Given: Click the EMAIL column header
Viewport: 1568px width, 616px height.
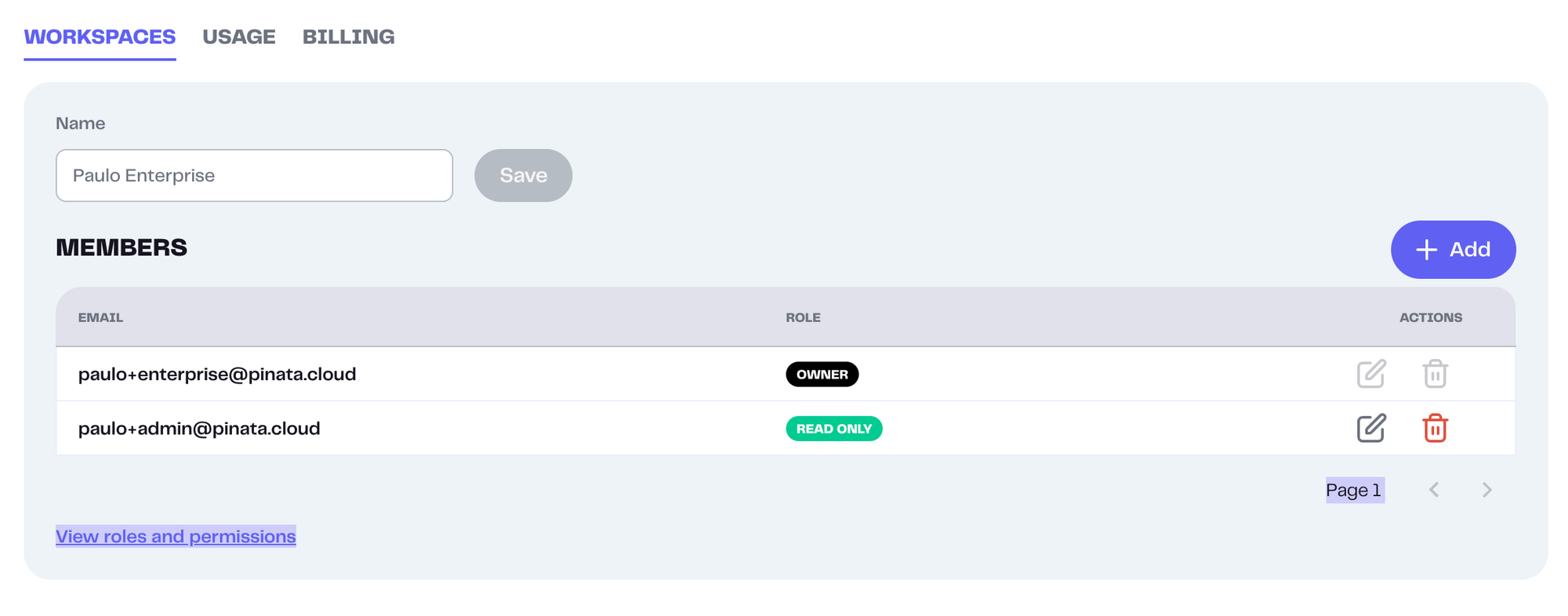Looking at the screenshot, I should pos(100,317).
